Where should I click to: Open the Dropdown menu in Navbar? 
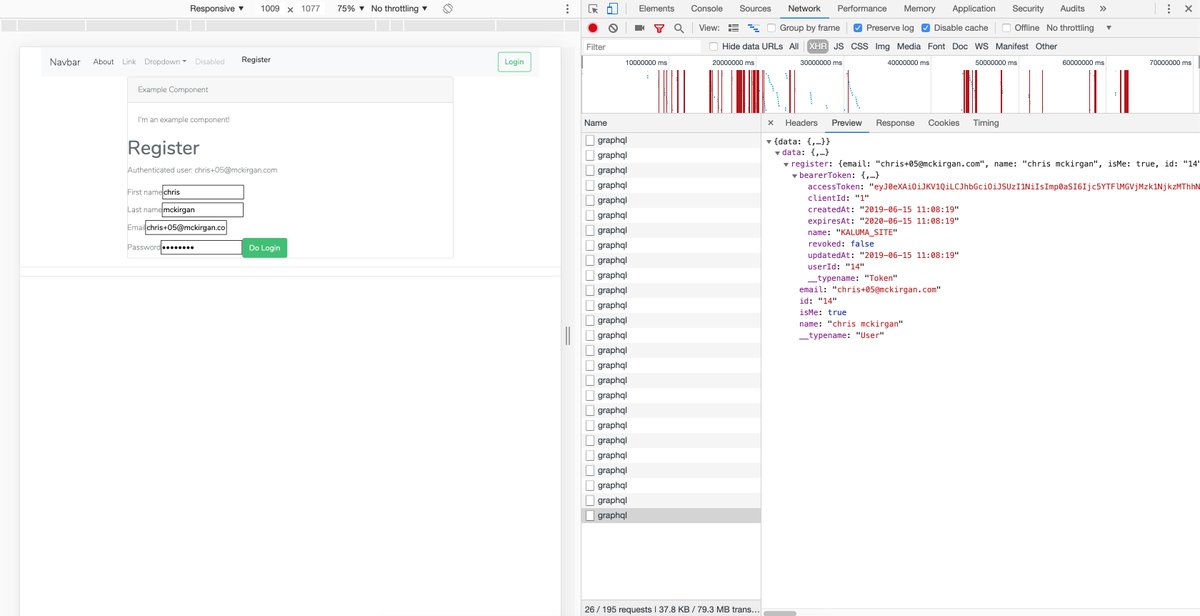pos(165,61)
